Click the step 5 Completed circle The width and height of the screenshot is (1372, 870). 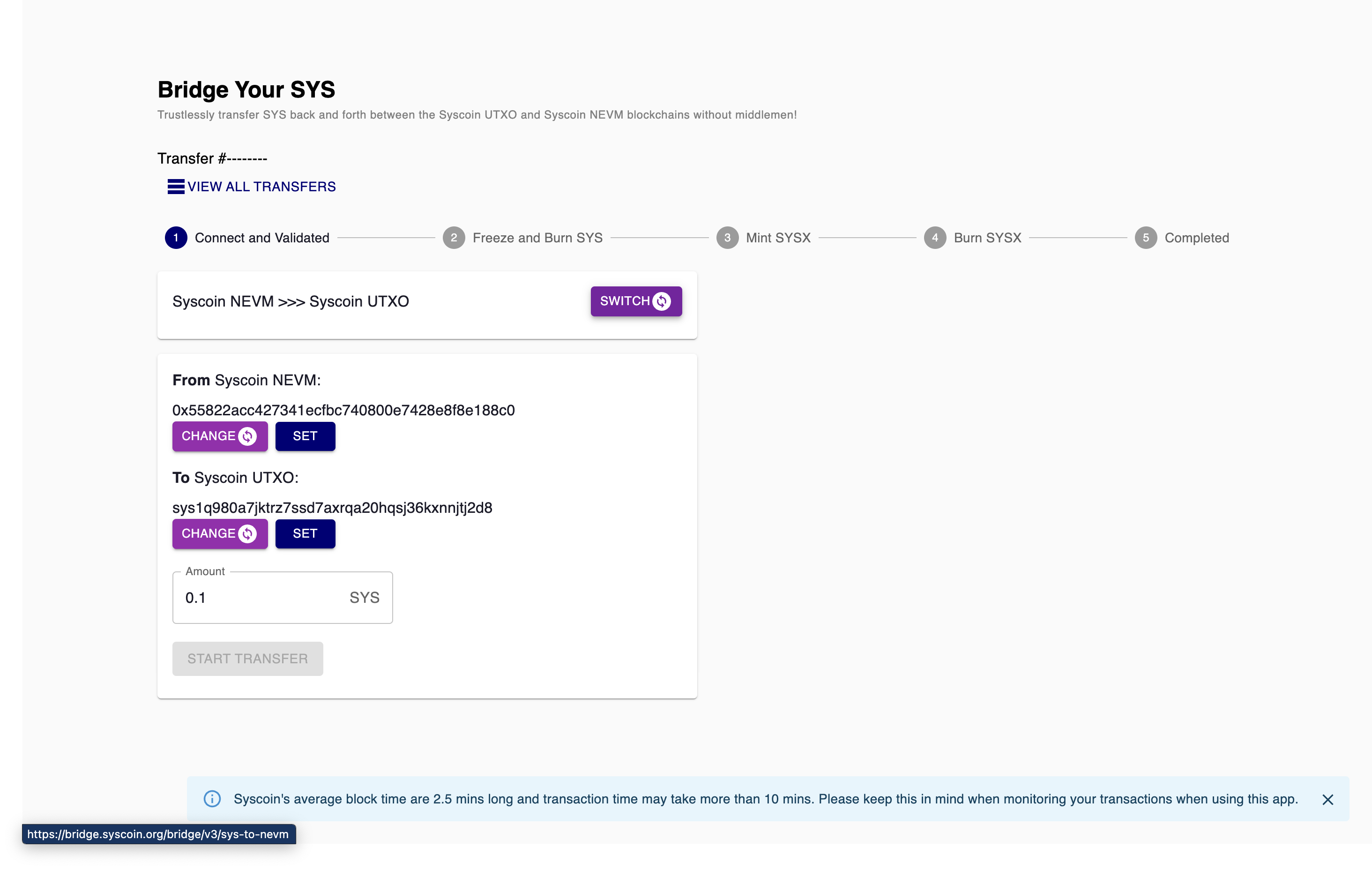click(1145, 238)
